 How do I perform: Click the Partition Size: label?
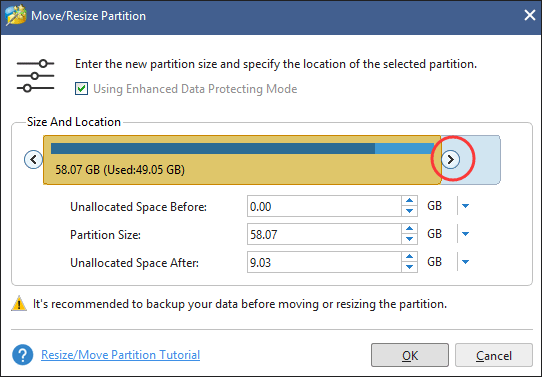[105, 235]
